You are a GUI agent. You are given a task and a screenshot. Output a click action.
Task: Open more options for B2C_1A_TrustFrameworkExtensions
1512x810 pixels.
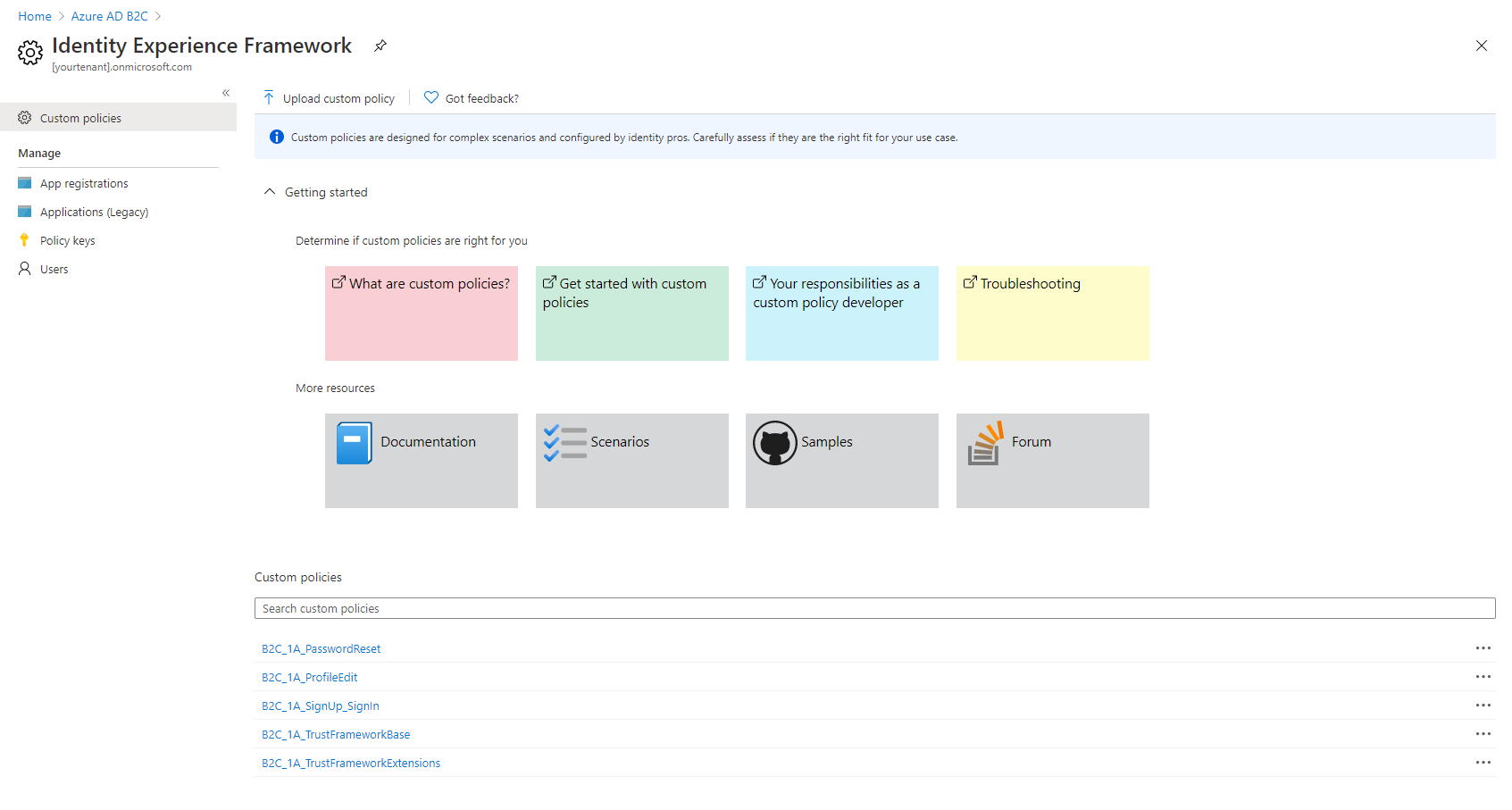coord(1483,762)
